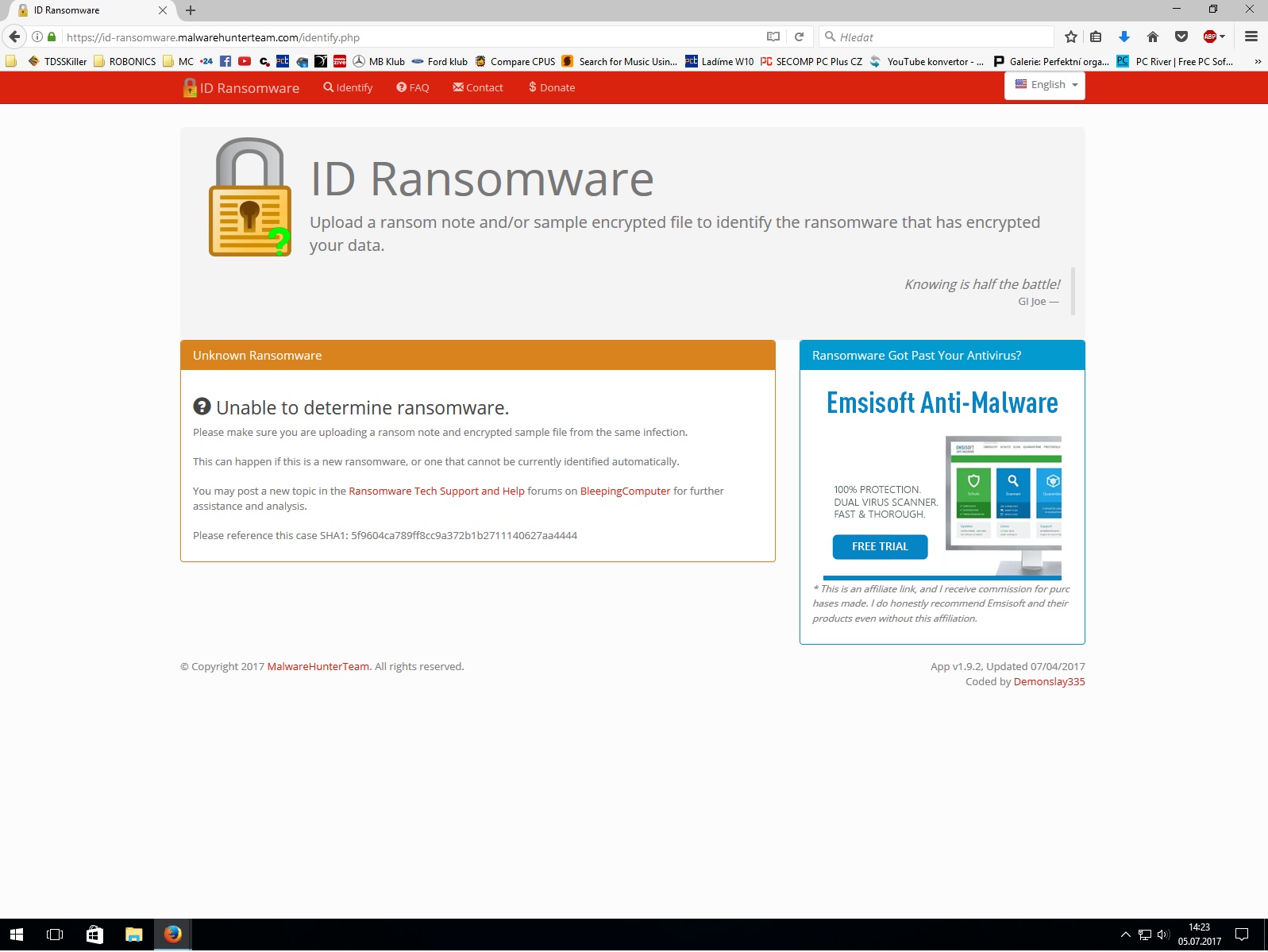Open the Windows Store taskbar icon
The image size is (1268, 952).
coord(94,935)
